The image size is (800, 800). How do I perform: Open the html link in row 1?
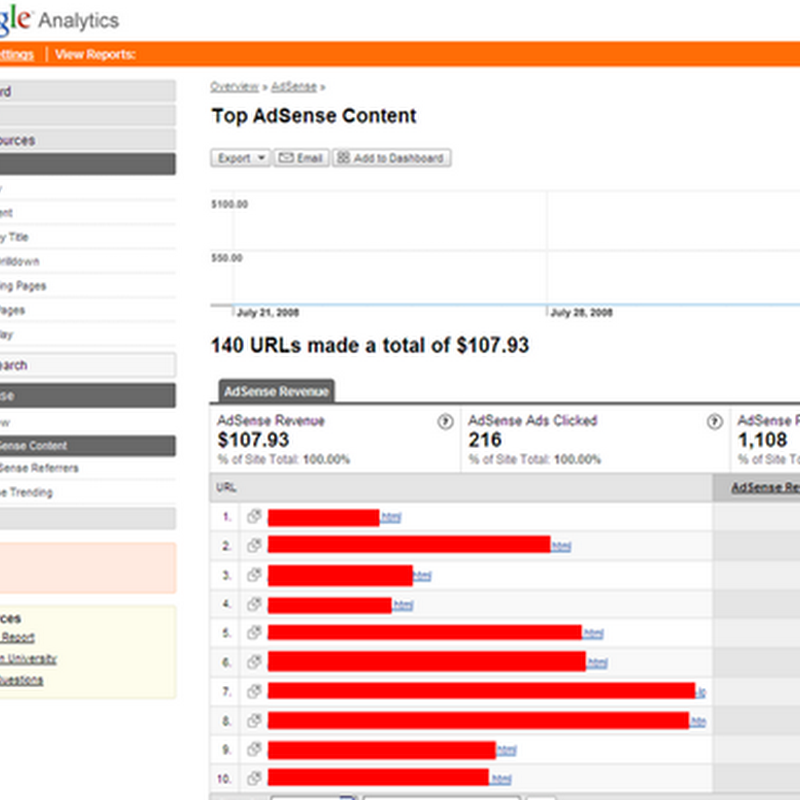coord(391,517)
